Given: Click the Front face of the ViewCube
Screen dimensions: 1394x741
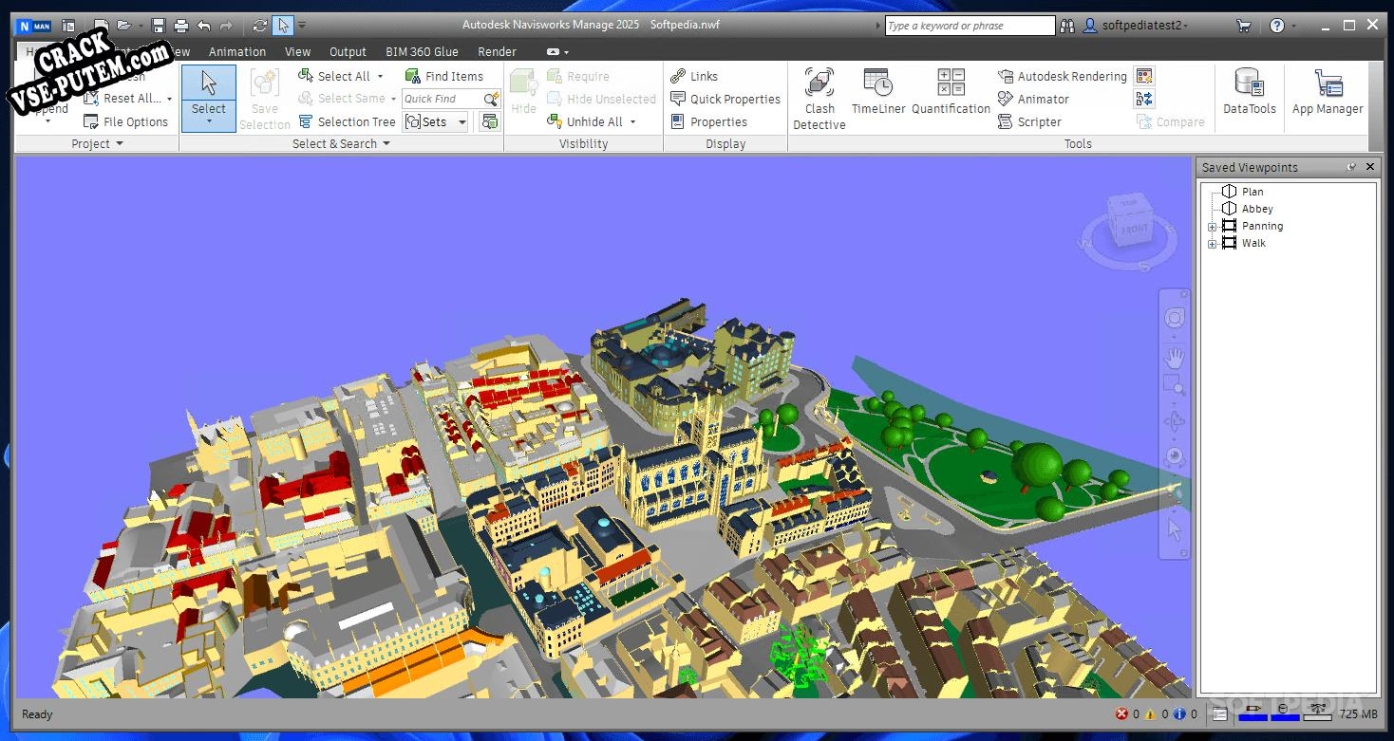Looking at the screenshot, I should coord(1134,229).
